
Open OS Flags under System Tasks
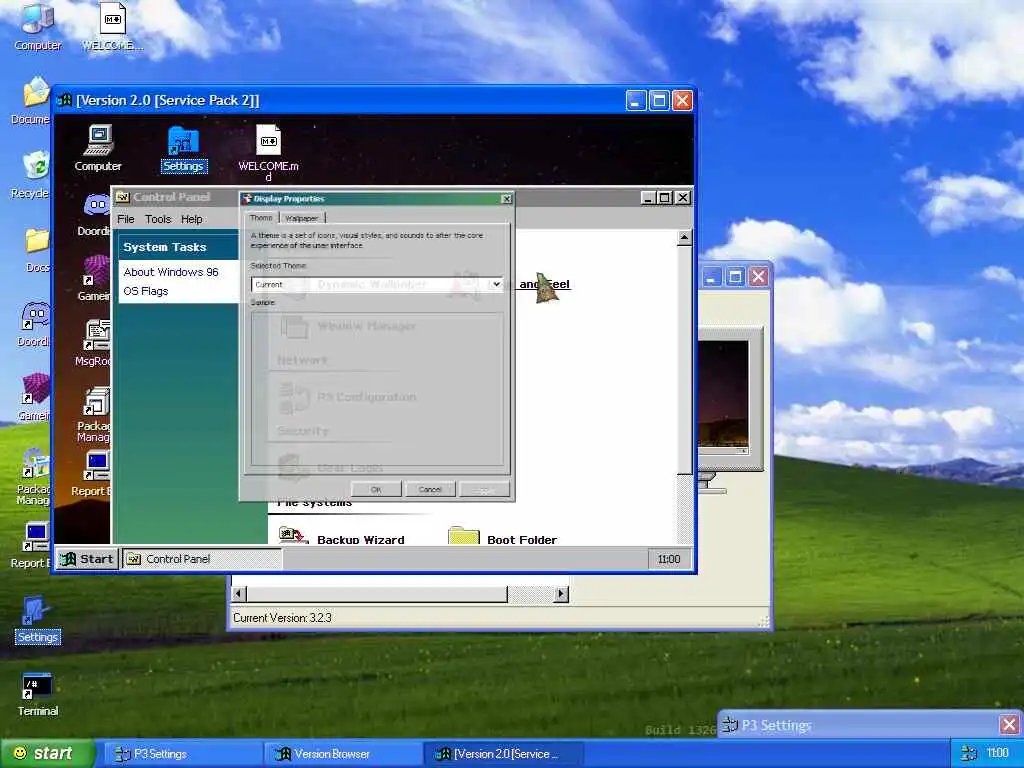coord(146,291)
